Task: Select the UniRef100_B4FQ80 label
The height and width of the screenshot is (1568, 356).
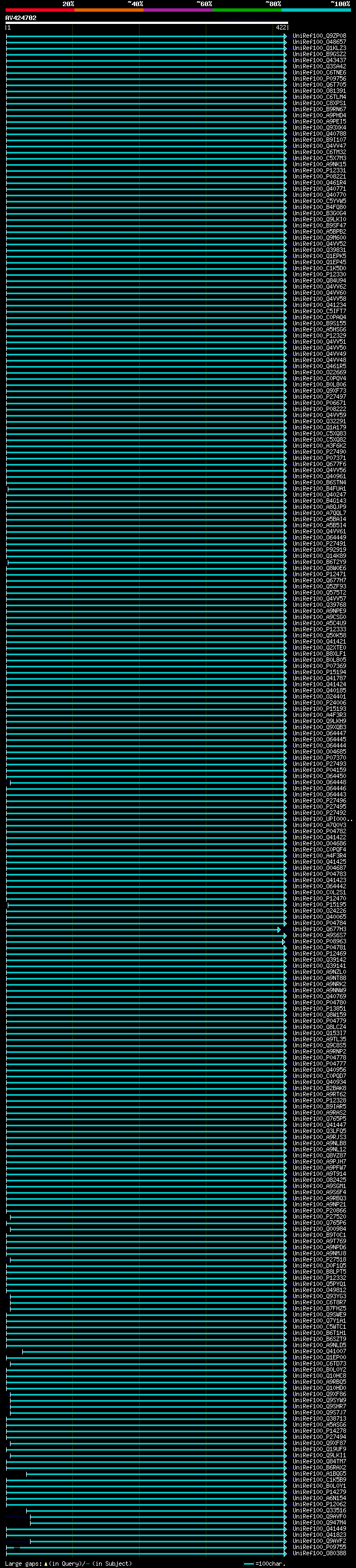Action: click(x=319, y=207)
